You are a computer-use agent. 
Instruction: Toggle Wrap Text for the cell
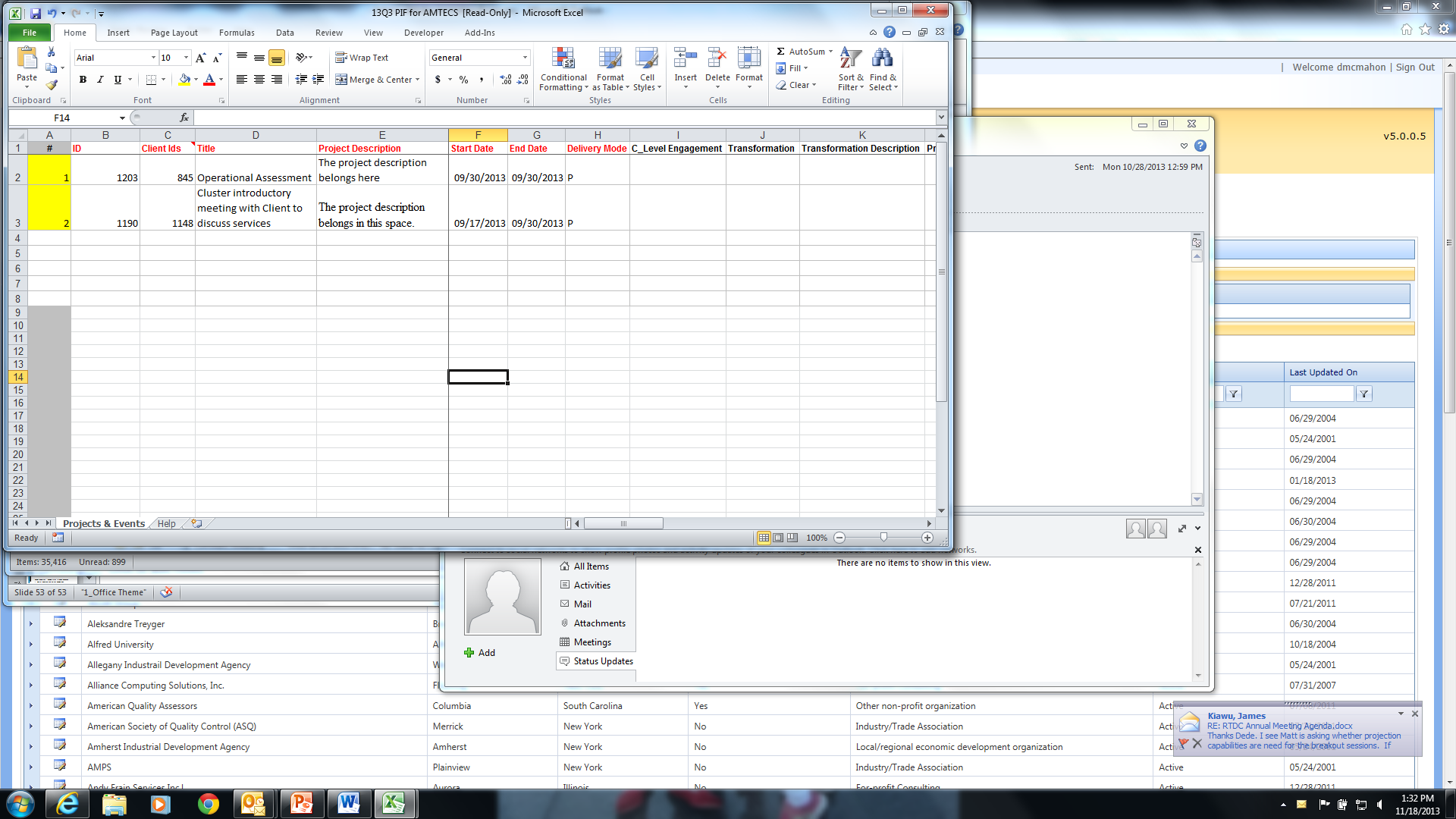(362, 58)
